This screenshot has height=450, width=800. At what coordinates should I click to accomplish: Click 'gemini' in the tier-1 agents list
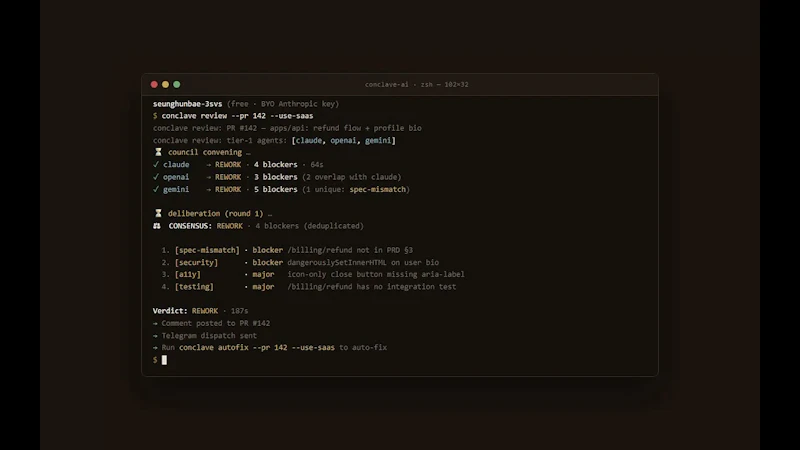(x=378, y=140)
